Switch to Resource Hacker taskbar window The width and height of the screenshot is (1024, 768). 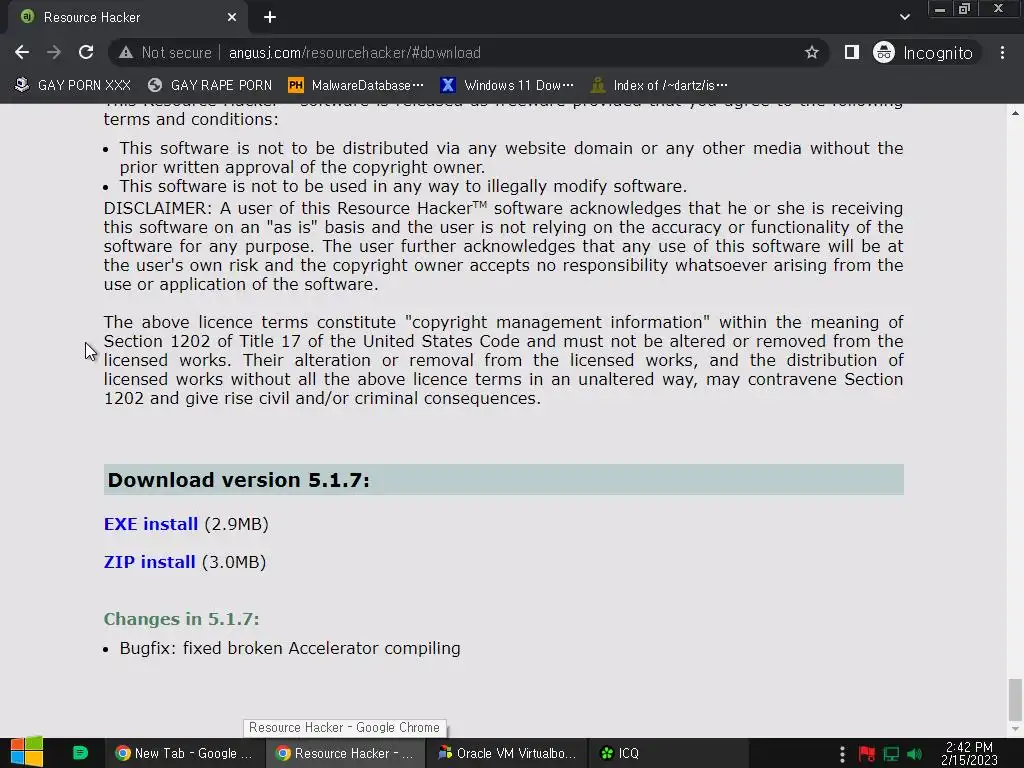coord(345,753)
